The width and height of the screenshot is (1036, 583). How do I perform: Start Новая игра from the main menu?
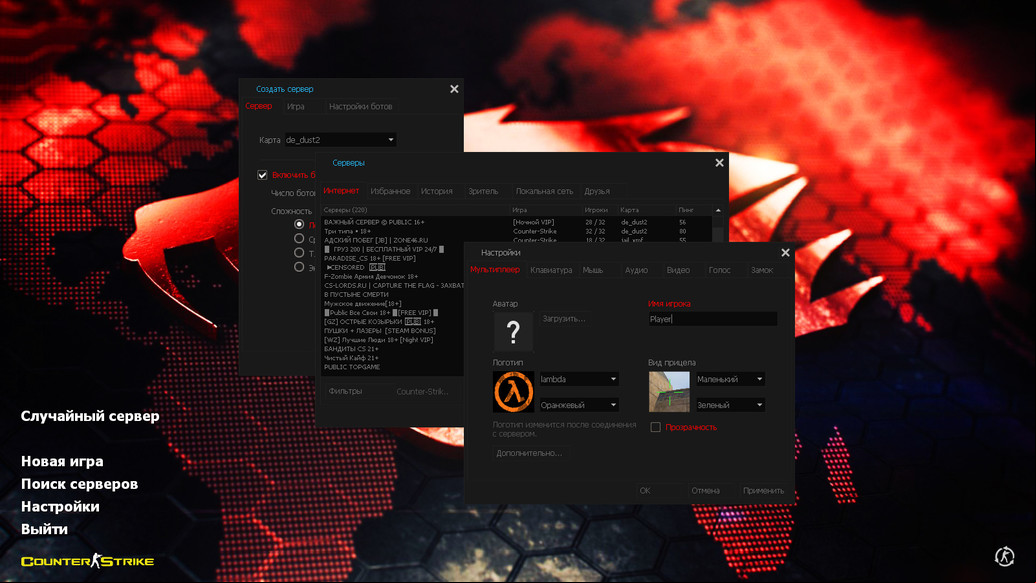62,461
